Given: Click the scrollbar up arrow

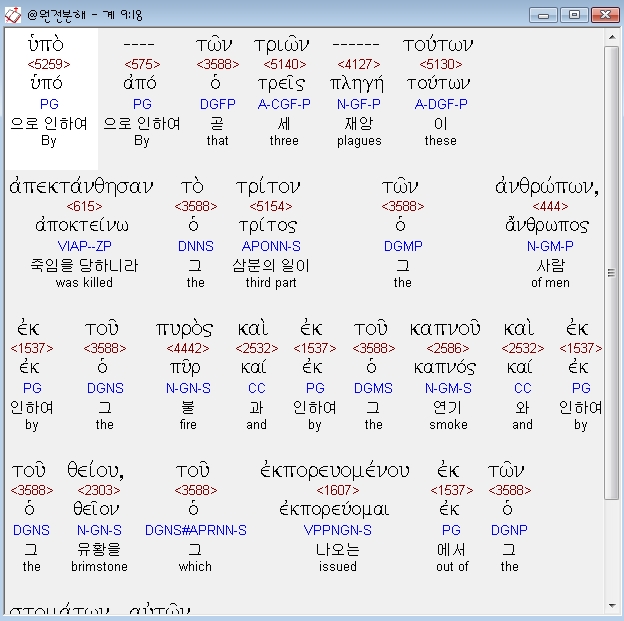Looking at the screenshot, I should click(612, 37).
